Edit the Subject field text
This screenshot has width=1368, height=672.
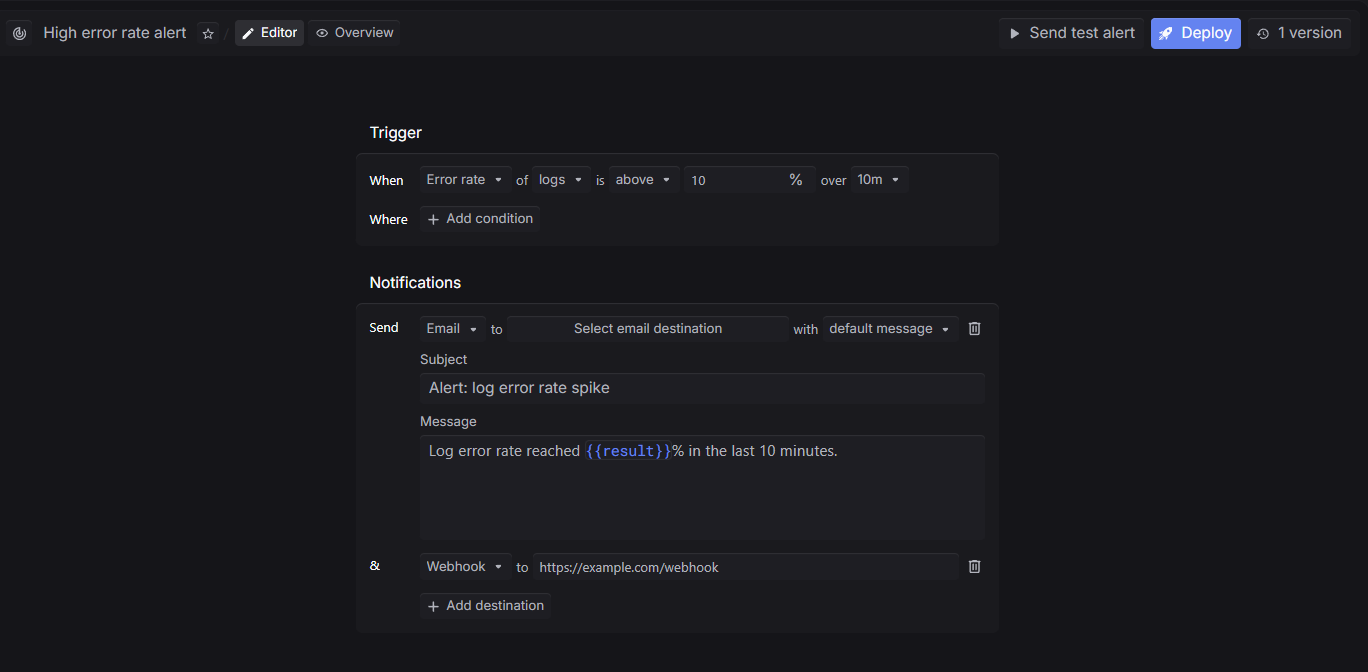coord(702,388)
